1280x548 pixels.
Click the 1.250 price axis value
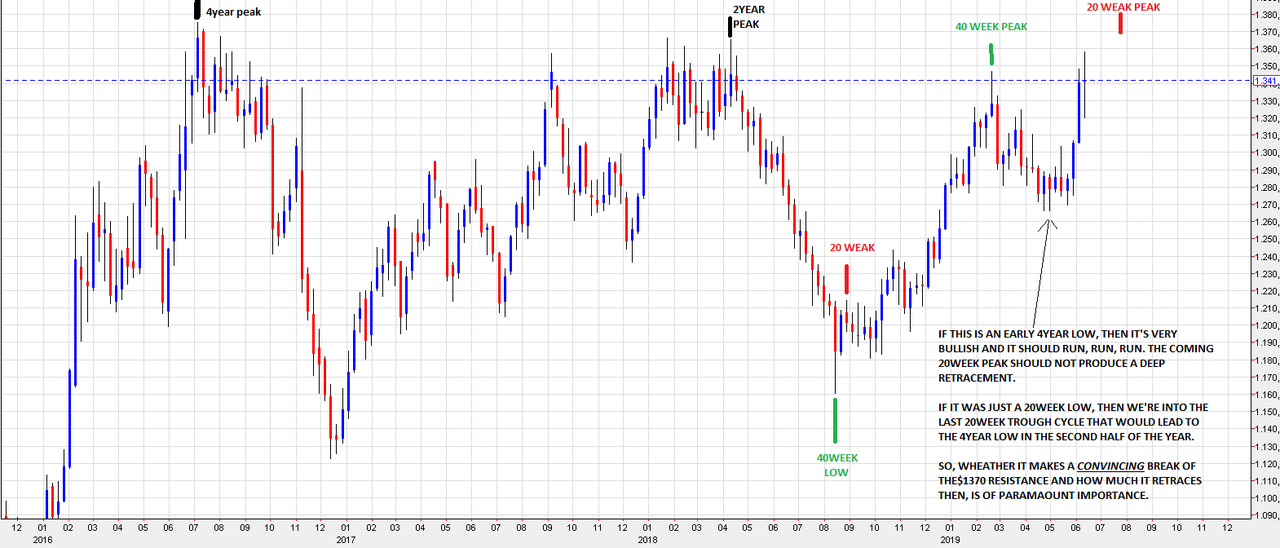tap(1266, 239)
